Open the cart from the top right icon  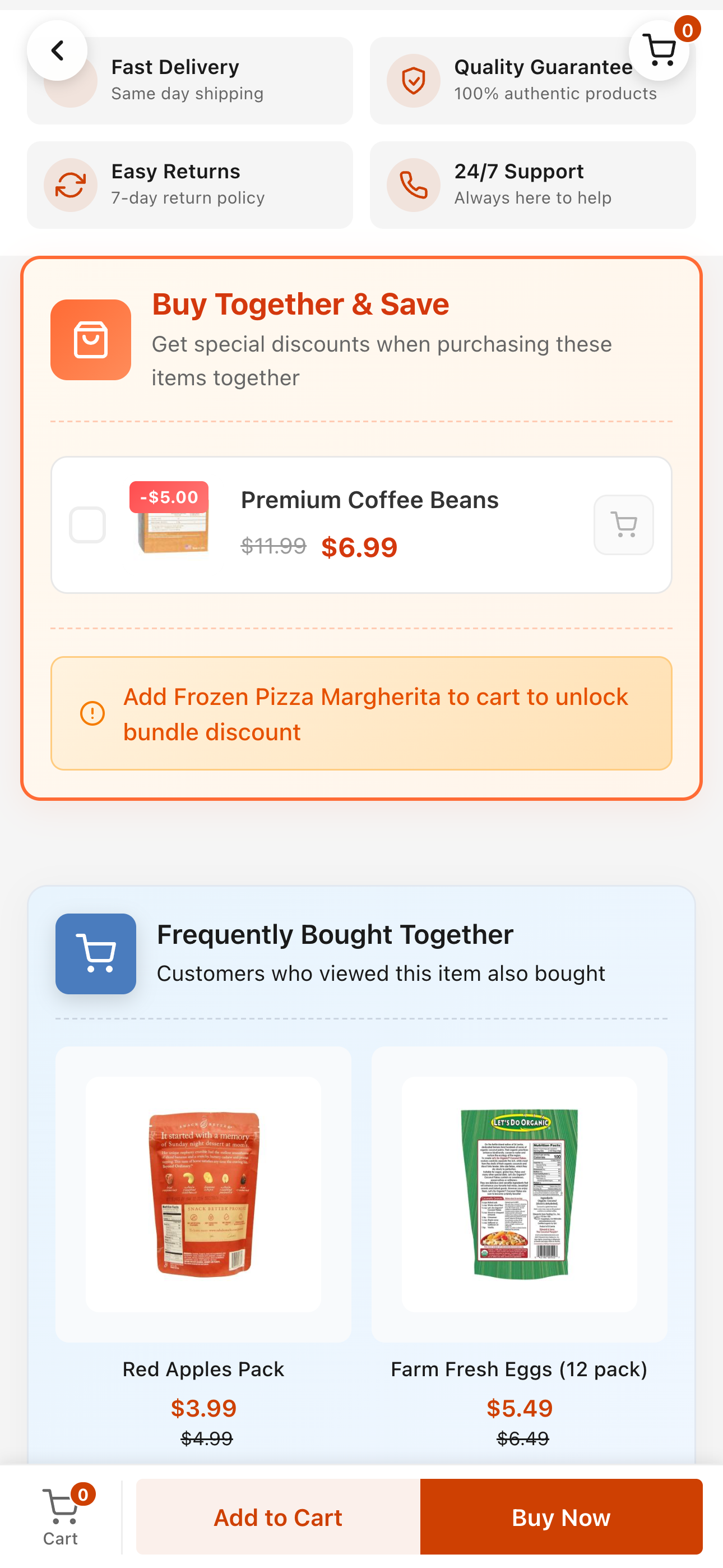pyautogui.click(x=659, y=50)
